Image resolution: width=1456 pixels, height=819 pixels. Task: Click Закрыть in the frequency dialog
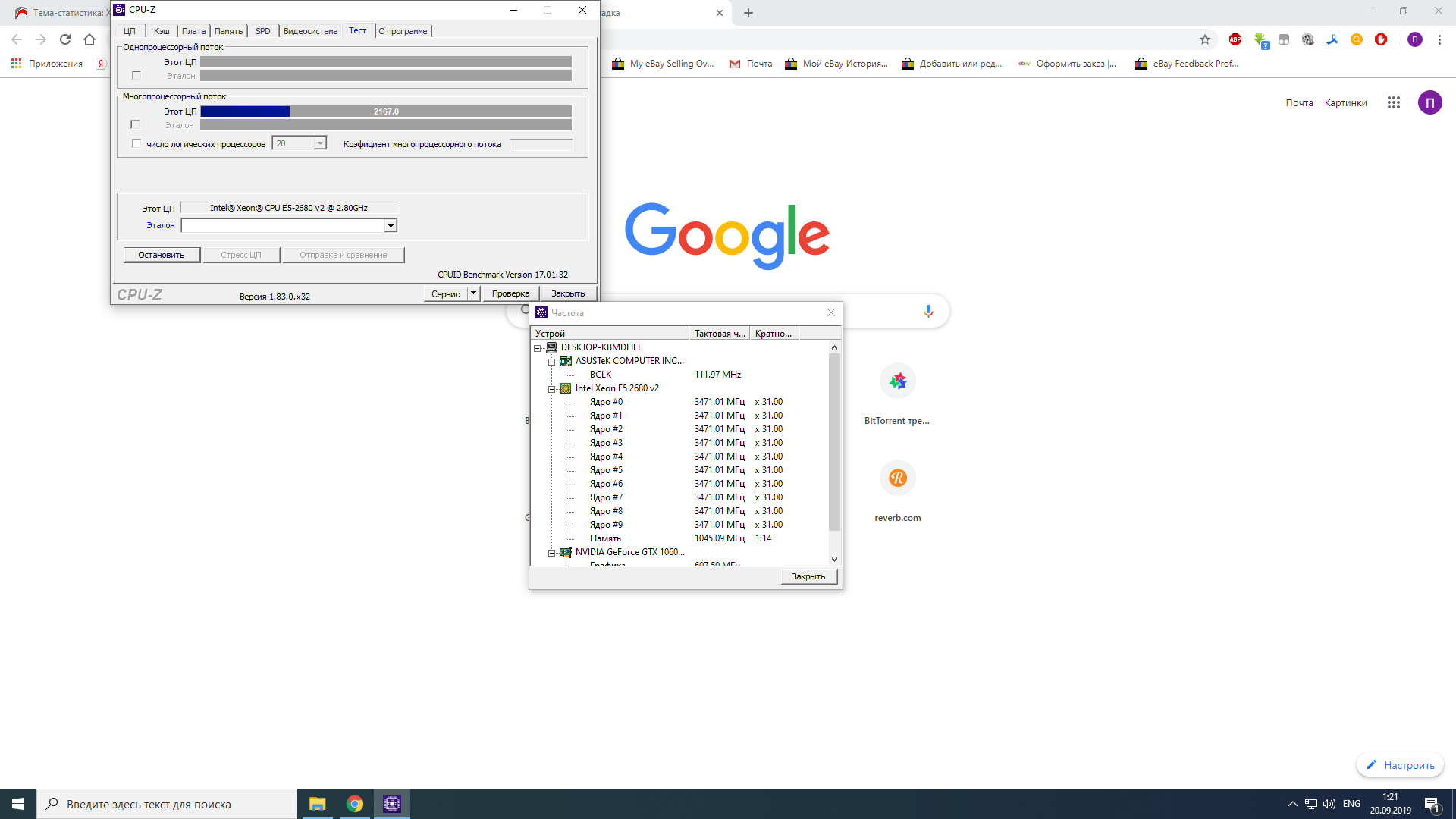808,576
